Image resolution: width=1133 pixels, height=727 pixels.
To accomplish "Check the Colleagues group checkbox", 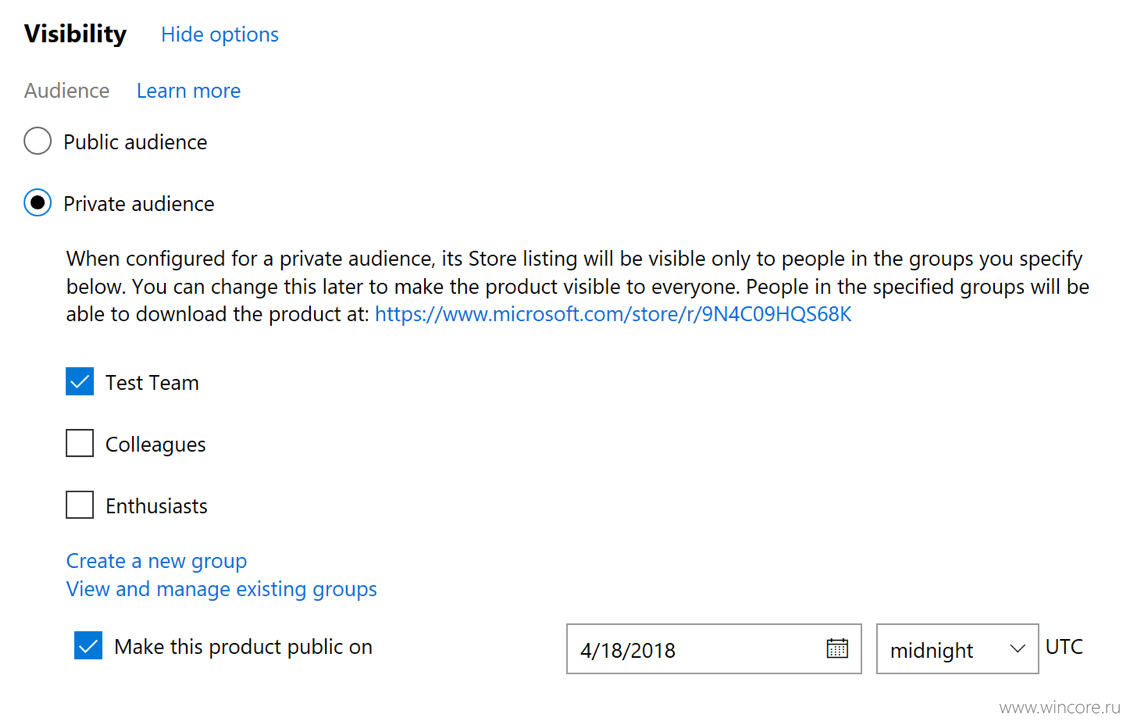I will click(x=79, y=443).
